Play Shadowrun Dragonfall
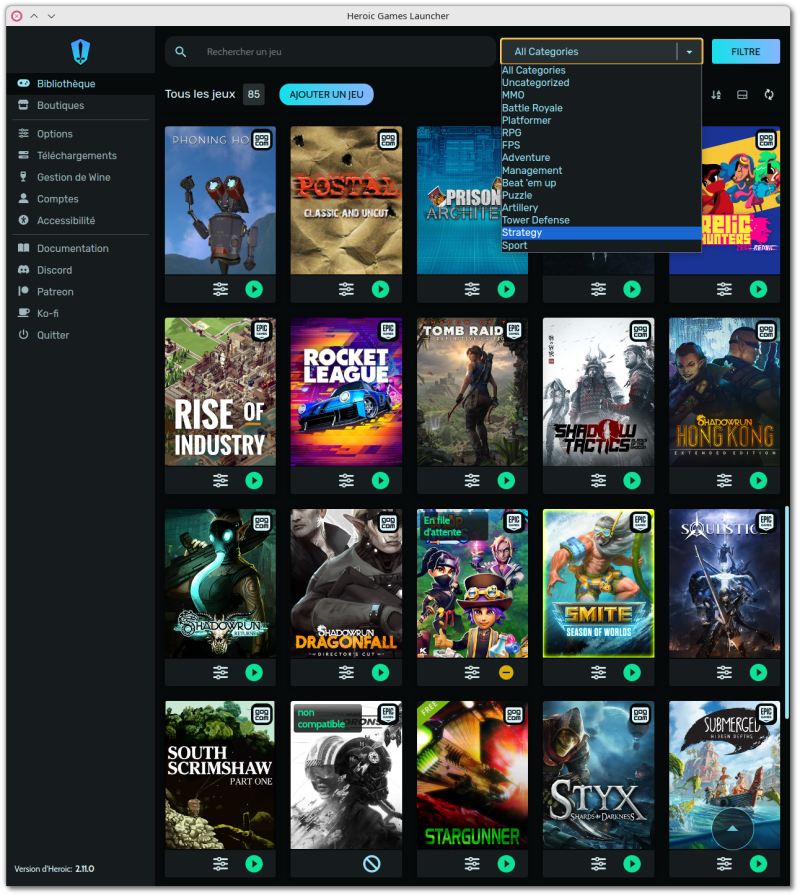Image resolution: width=800 pixels, height=896 pixels. [381, 673]
